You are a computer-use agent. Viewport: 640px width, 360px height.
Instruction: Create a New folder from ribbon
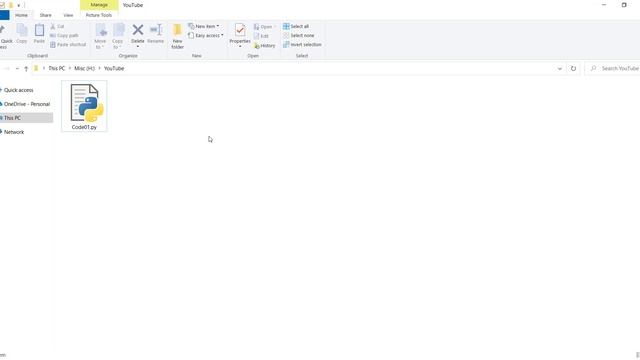point(177,36)
